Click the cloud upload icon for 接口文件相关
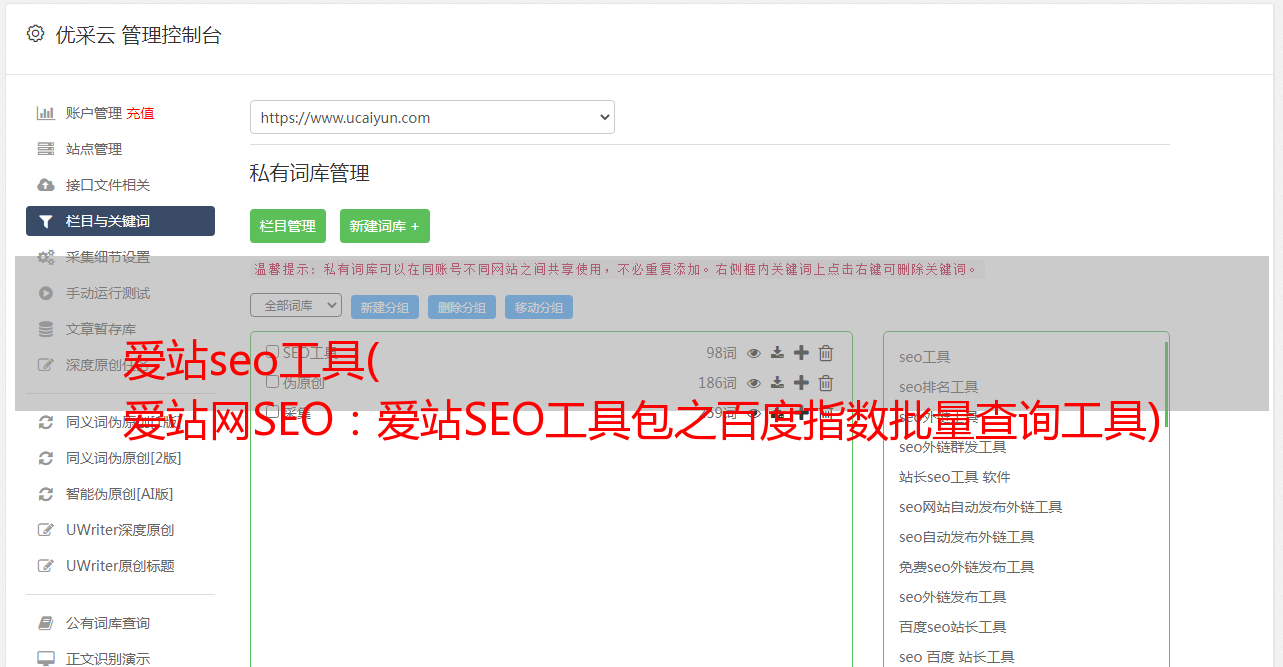Viewport: 1283px width, 667px height. [45, 185]
